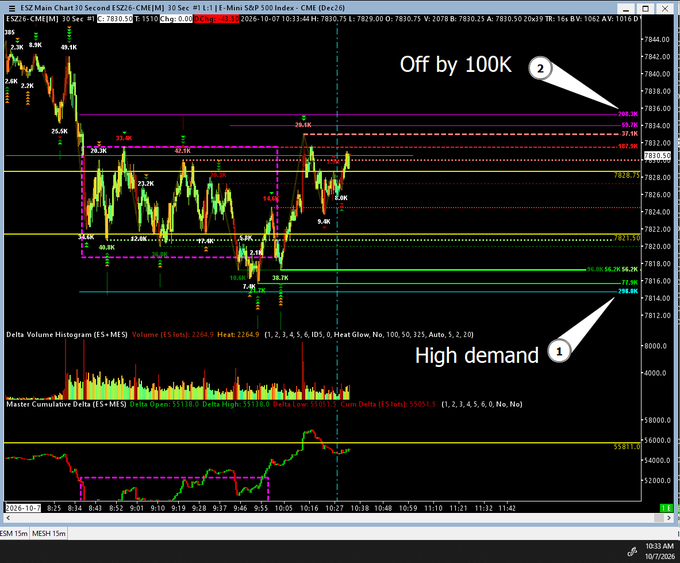Click the 7821.50 yellow line price label
This screenshot has height=563, width=680.
pos(627,238)
